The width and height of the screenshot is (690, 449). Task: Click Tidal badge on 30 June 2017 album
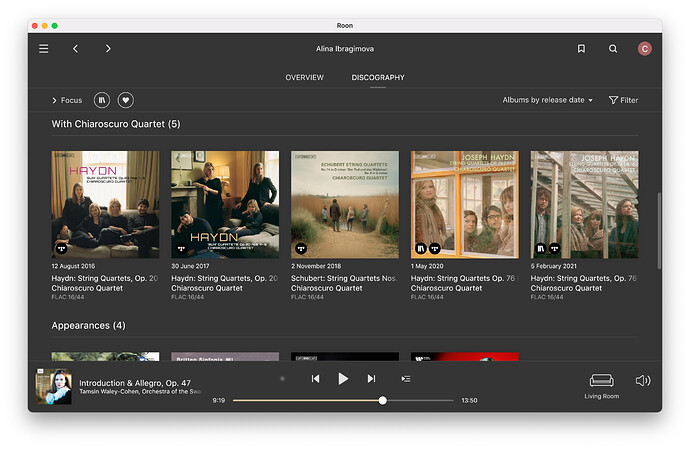[181, 249]
